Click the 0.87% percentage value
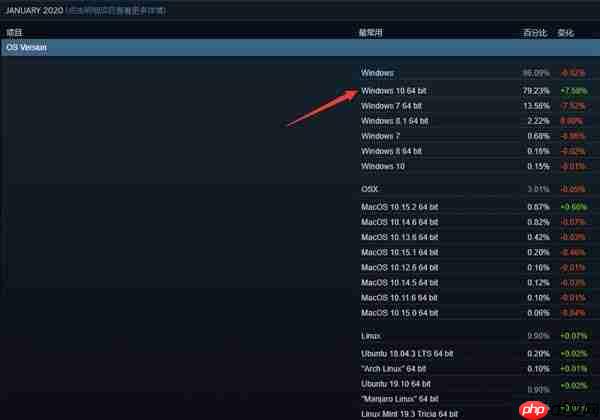The image size is (600, 420). click(x=538, y=207)
